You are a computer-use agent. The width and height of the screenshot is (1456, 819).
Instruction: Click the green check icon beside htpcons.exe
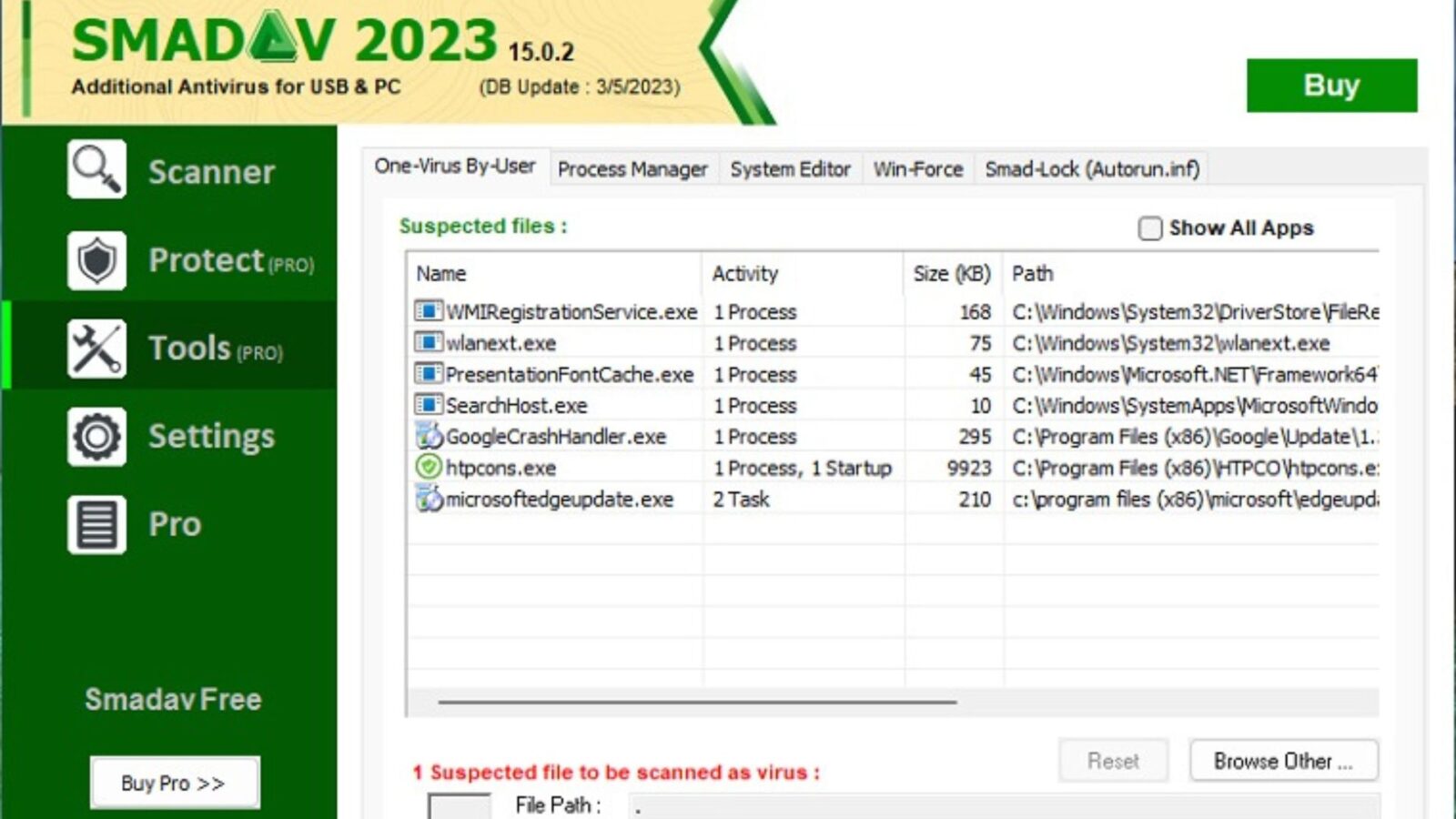coord(426,468)
